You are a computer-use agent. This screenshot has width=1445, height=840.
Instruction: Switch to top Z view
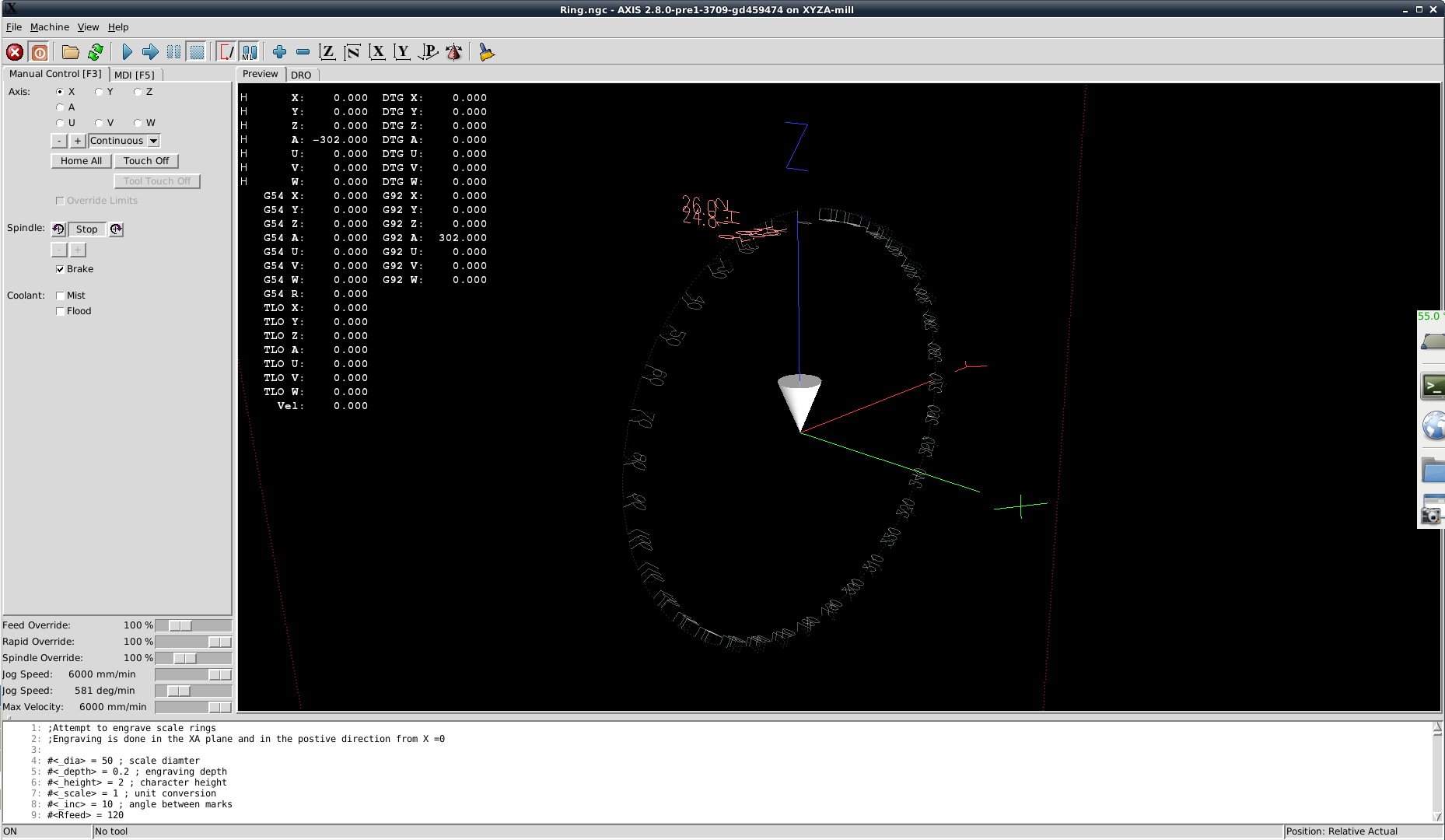click(327, 52)
